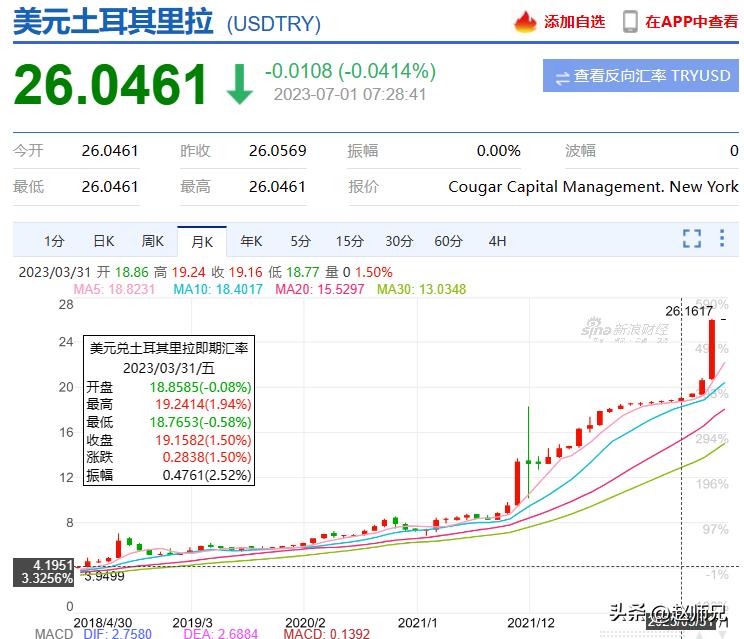The width and height of the screenshot is (744, 639).
Task: Open the three-dot chart options menu
Action: tap(724, 239)
